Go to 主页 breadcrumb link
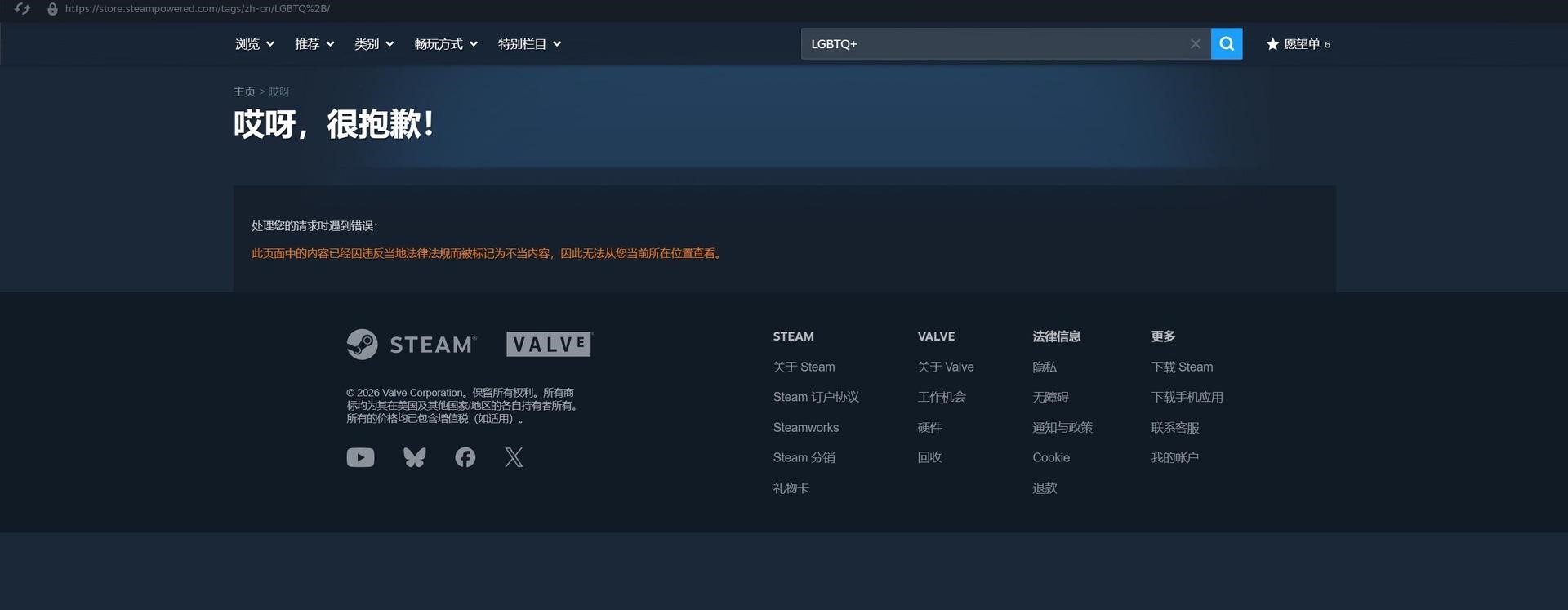 (x=244, y=91)
